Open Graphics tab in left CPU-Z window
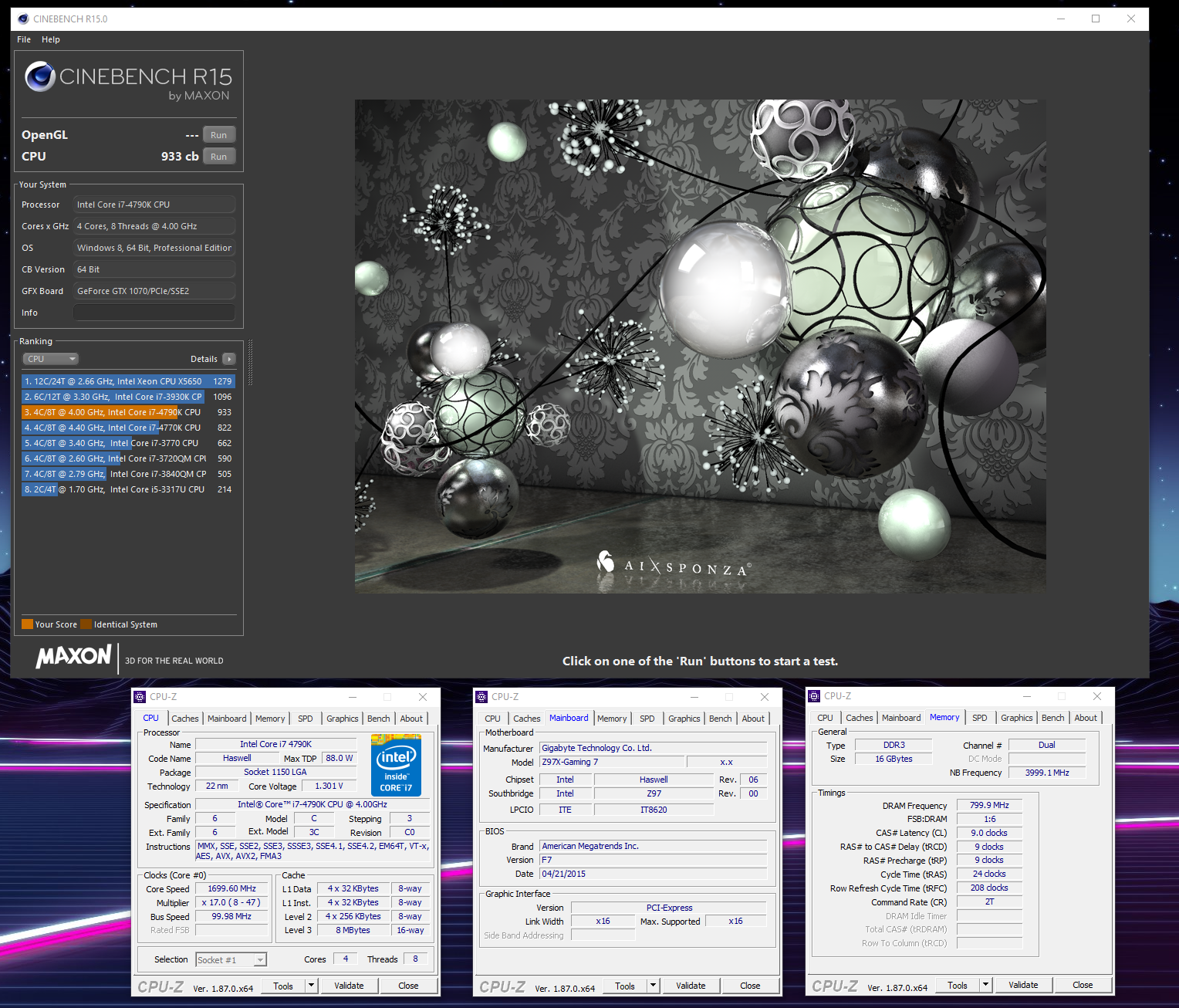 coord(343,719)
